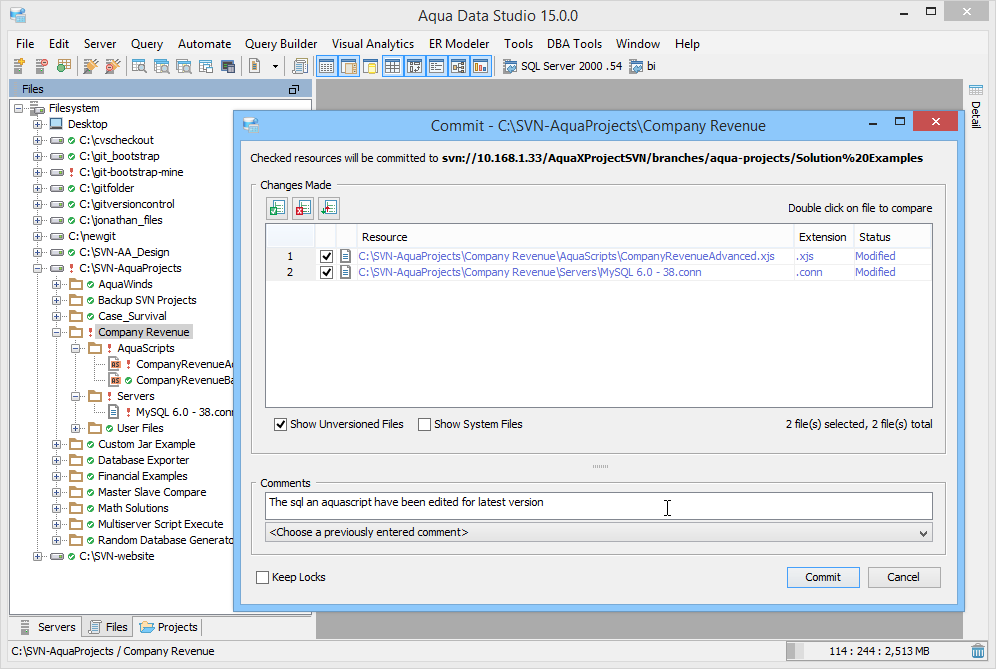Collapse the C:\SVN-AquaProjects node
The height and width of the screenshot is (669, 996).
[37, 268]
